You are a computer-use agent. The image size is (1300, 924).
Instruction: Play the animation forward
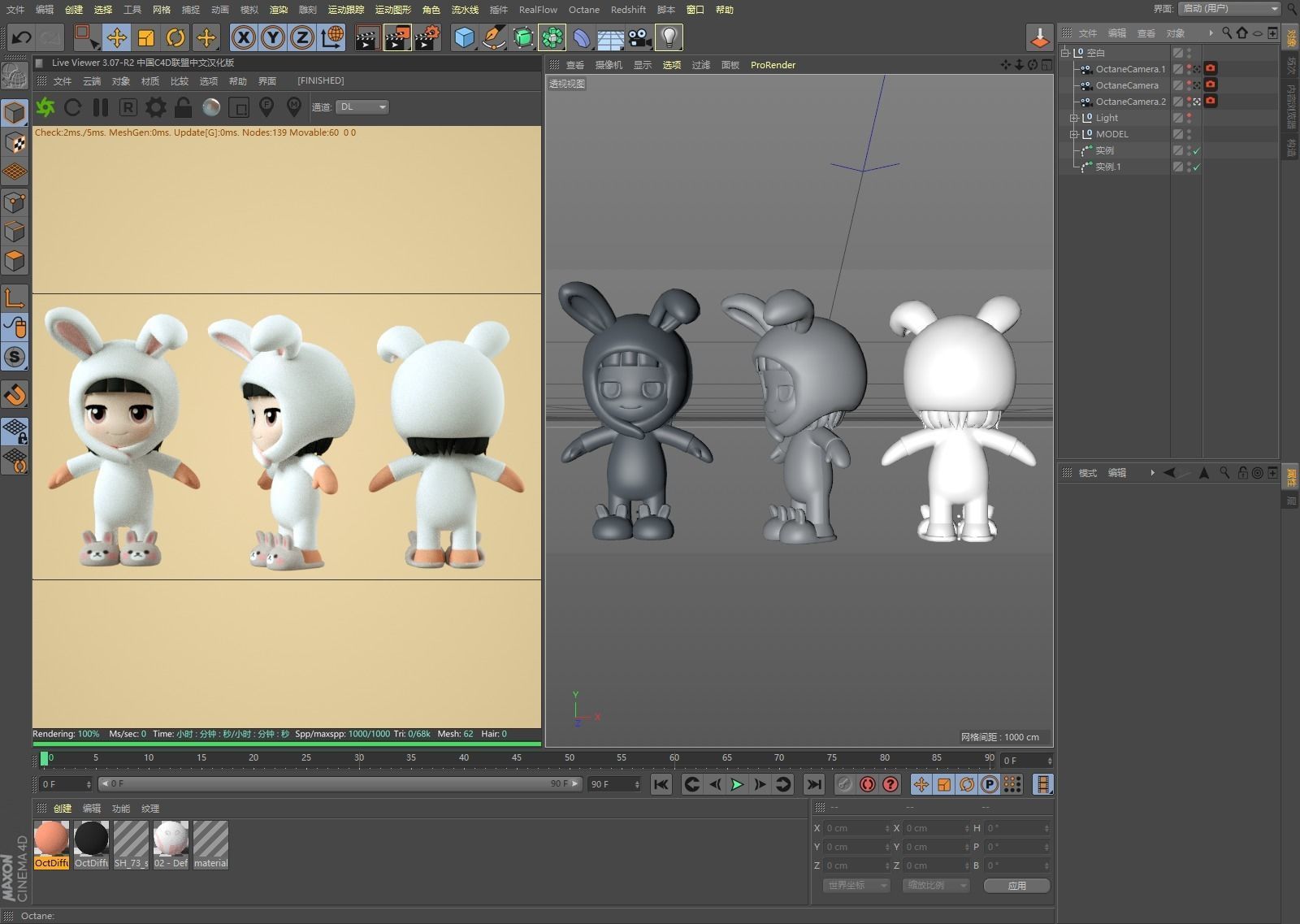click(737, 784)
